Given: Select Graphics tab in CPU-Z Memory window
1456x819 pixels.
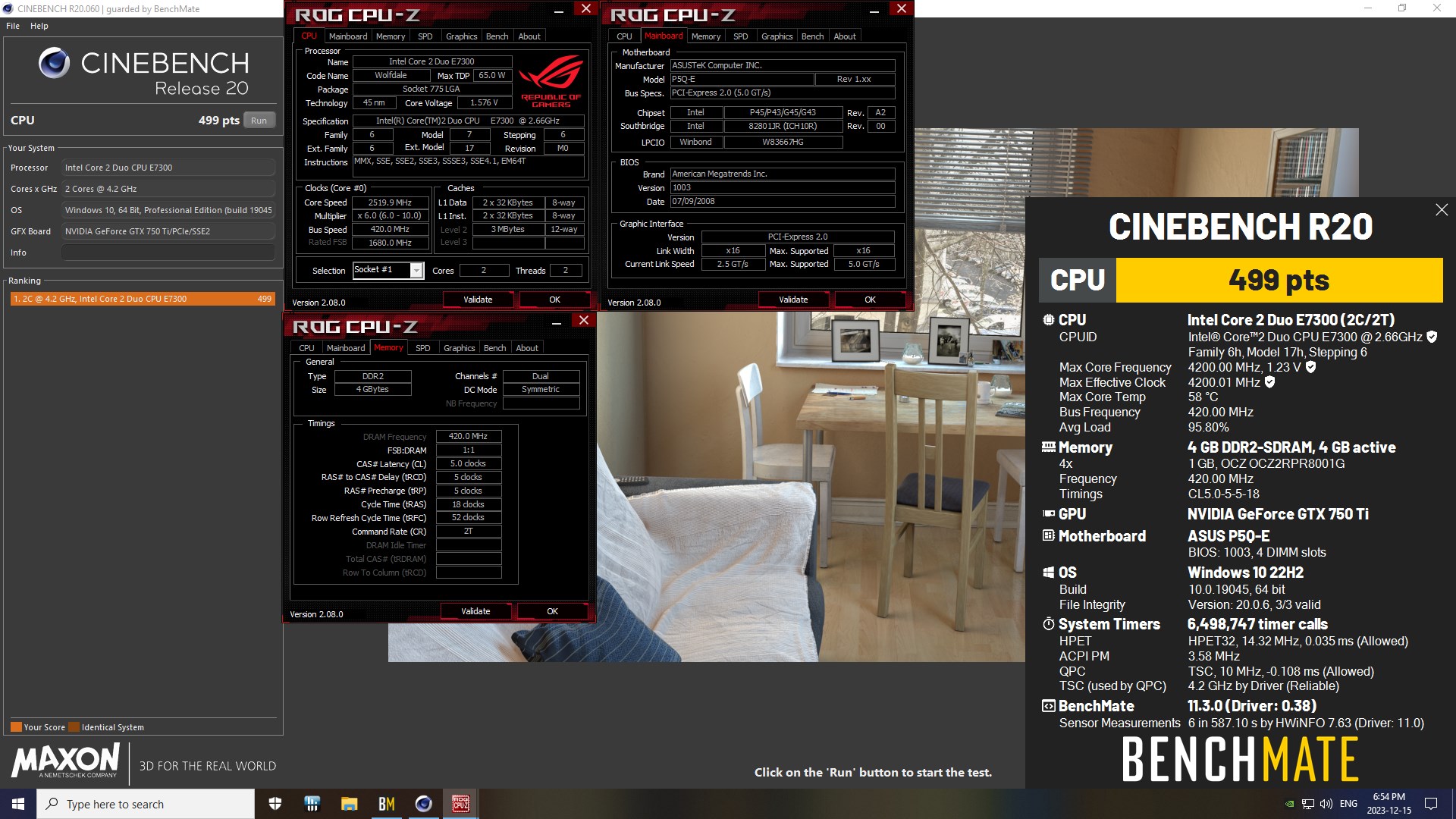Looking at the screenshot, I should [x=459, y=348].
